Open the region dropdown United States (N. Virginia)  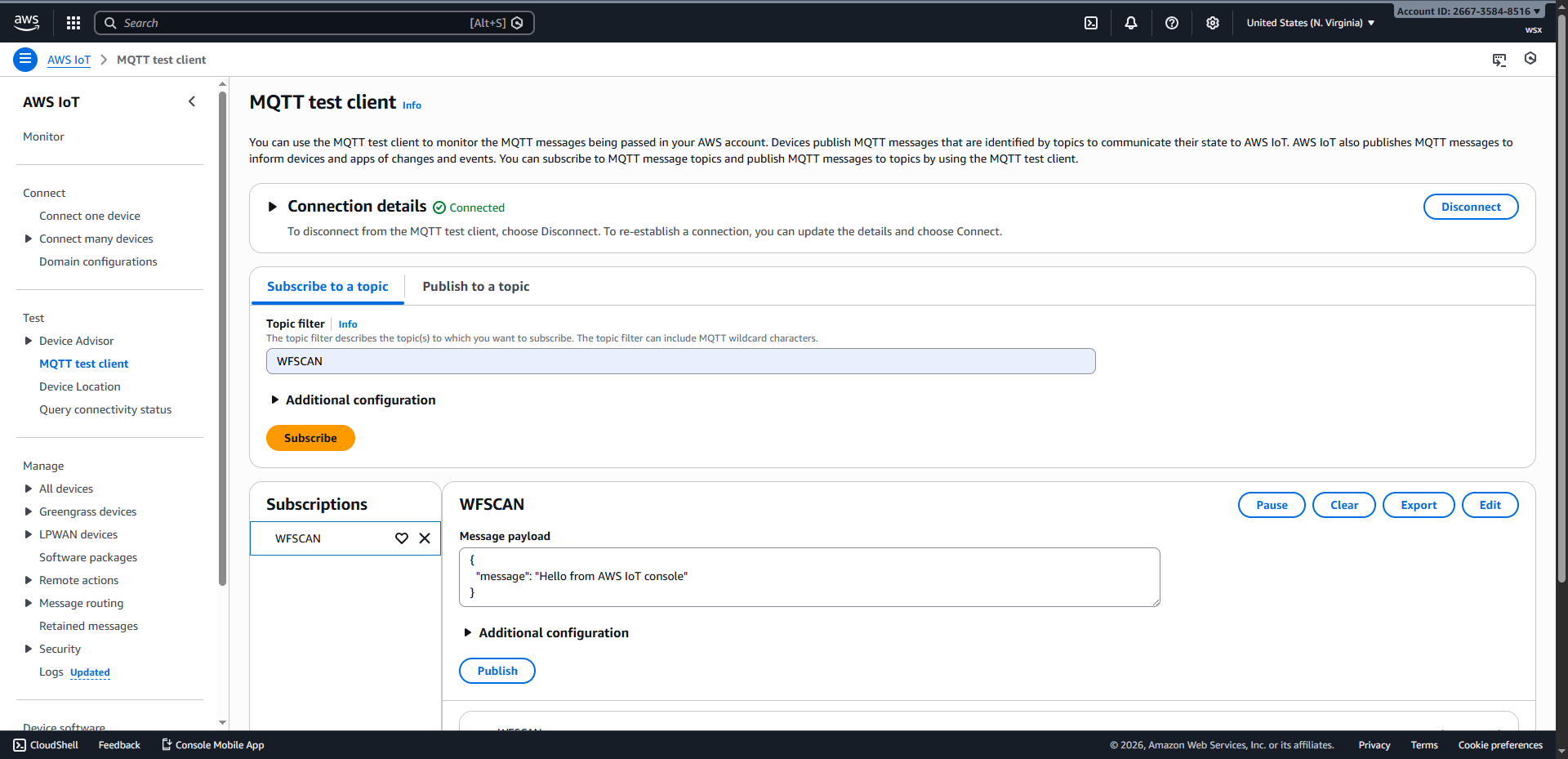[x=1310, y=23]
